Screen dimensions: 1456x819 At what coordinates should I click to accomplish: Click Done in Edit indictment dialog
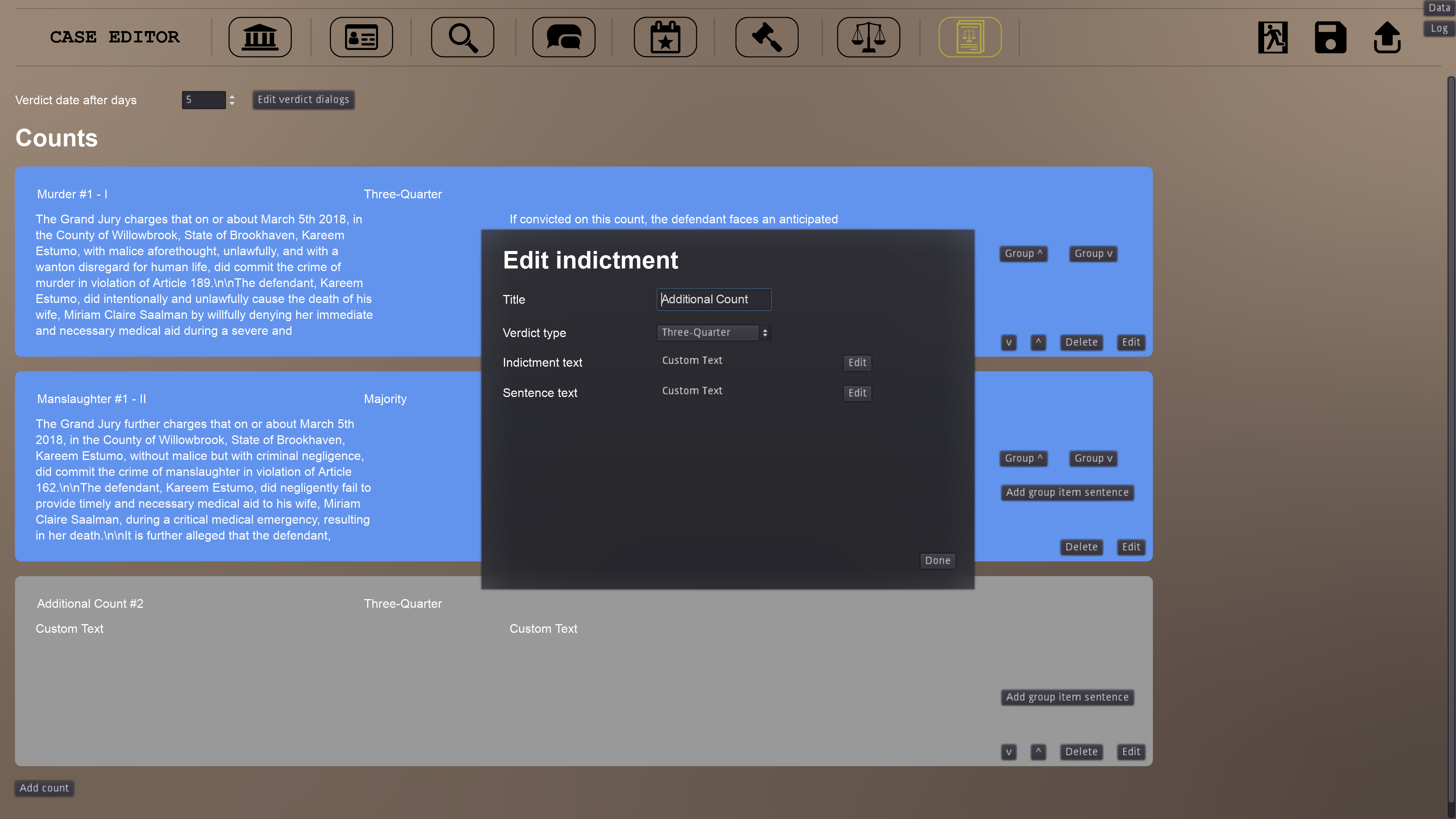coord(938,561)
